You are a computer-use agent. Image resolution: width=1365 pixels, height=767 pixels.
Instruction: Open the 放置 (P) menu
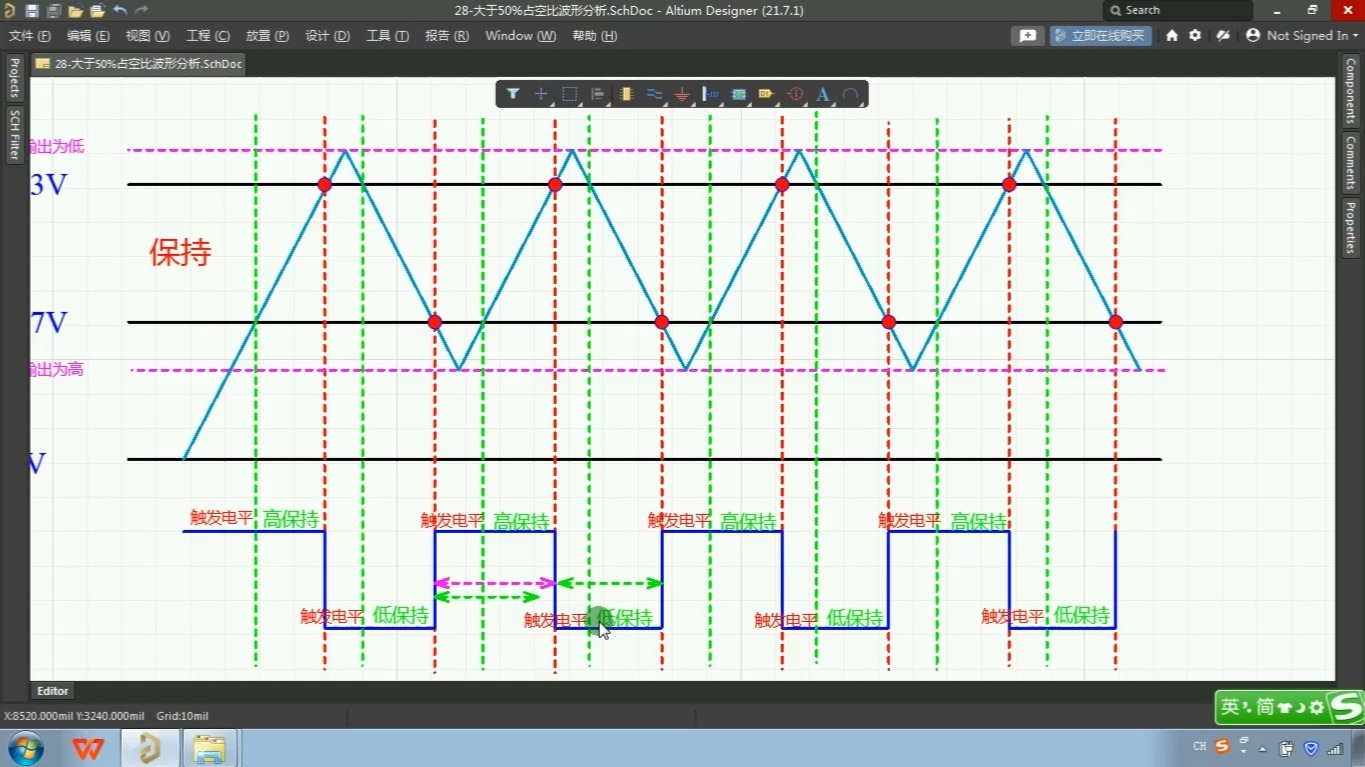coord(267,35)
